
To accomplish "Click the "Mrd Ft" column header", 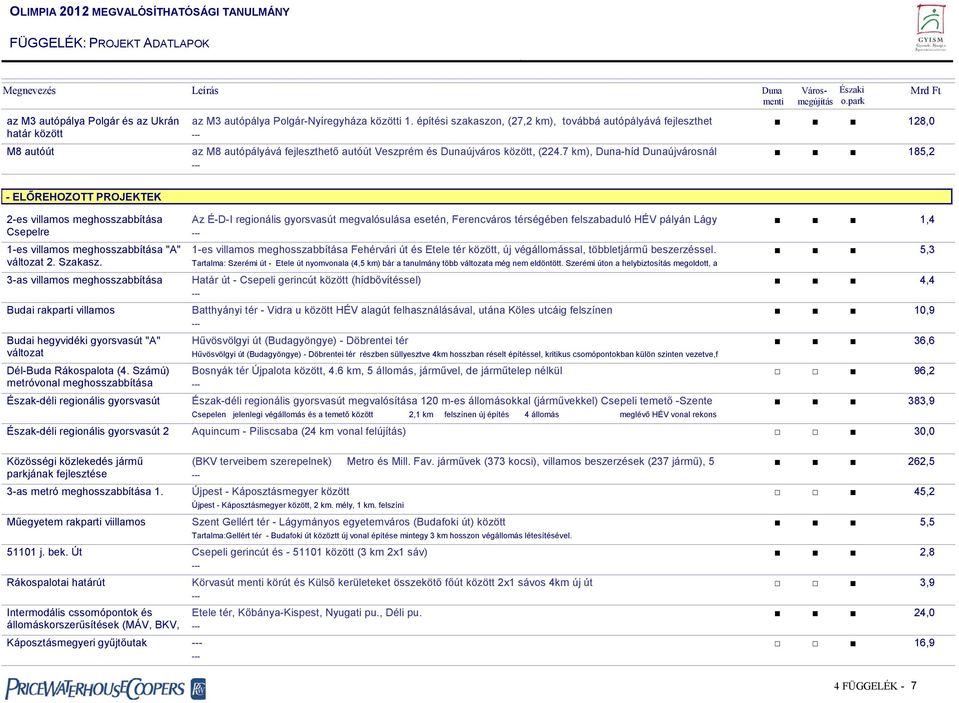I will point(925,91).
